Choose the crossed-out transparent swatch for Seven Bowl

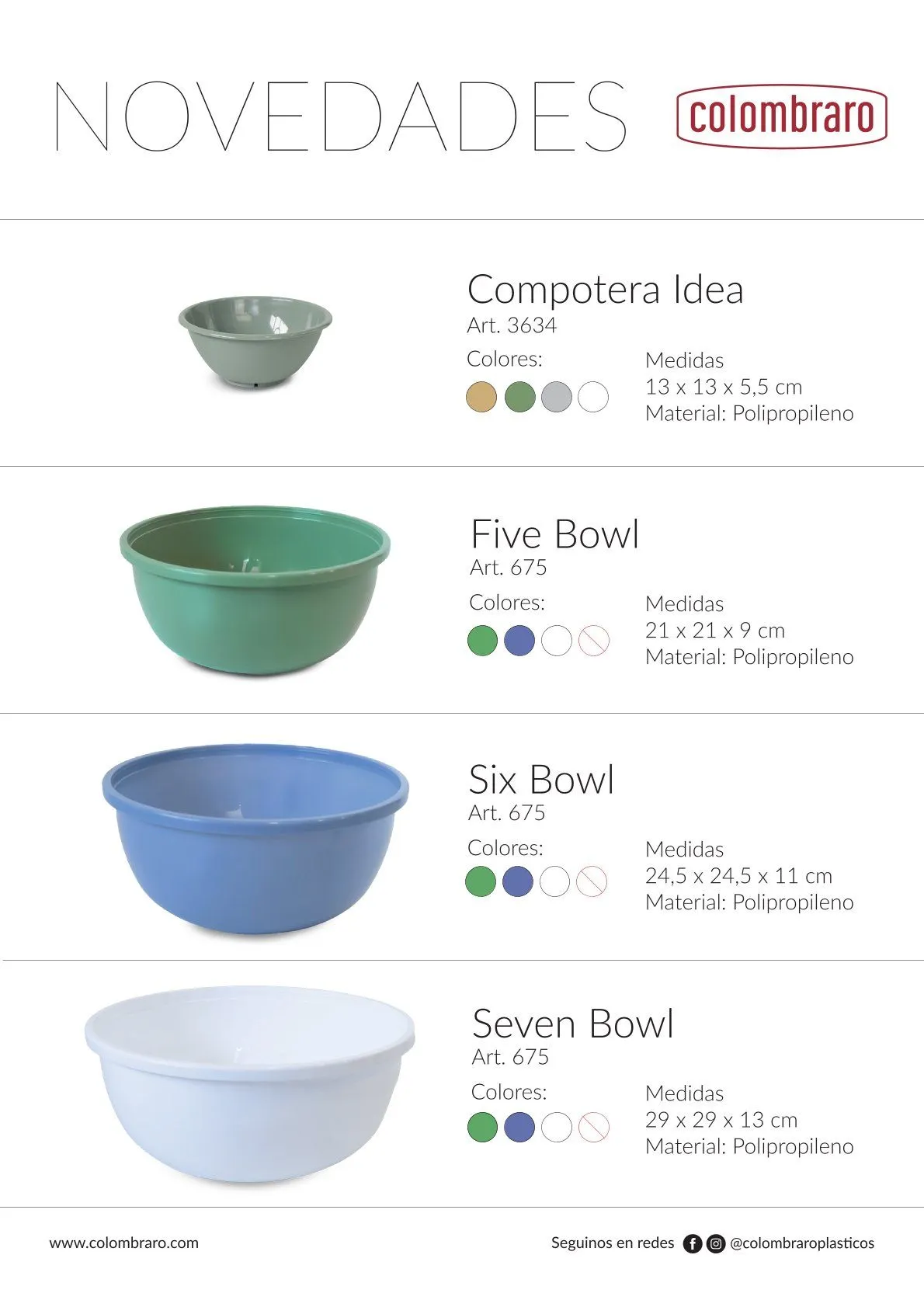pos(594,1127)
